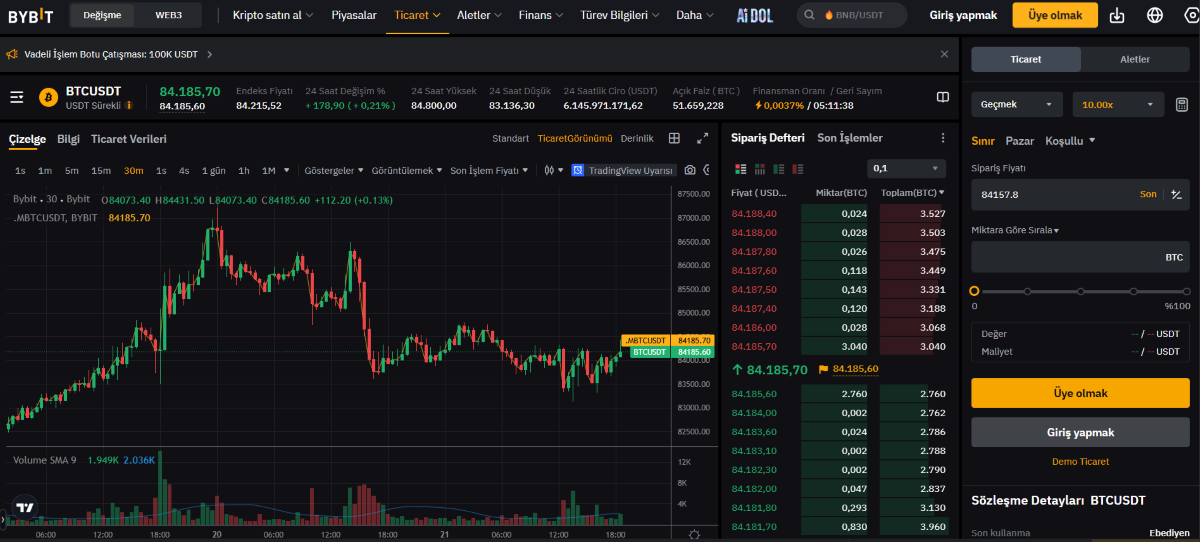Expand the Finans menu
The width and height of the screenshot is (1200, 542).
(x=541, y=15)
